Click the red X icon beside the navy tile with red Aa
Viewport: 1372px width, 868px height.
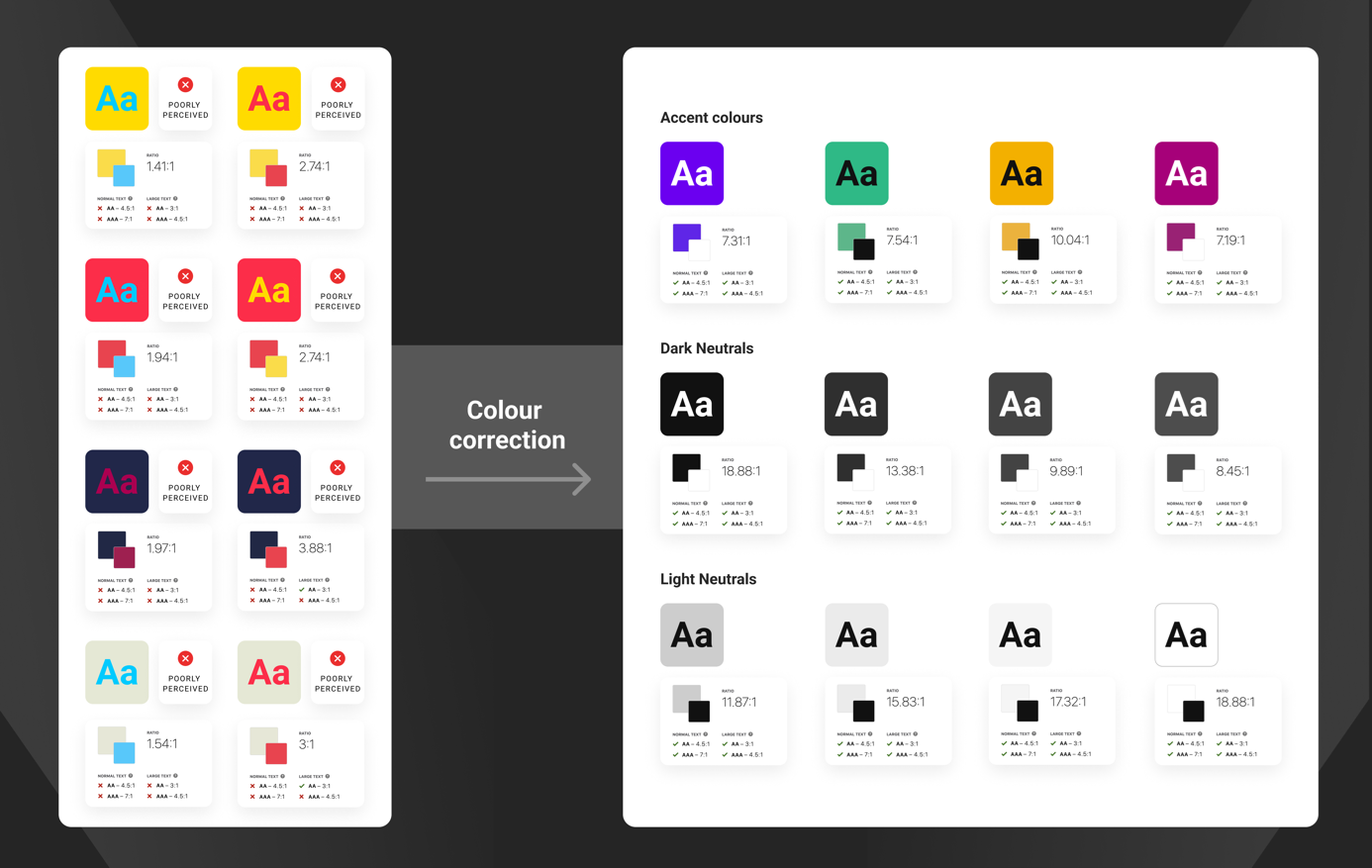[x=338, y=467]
